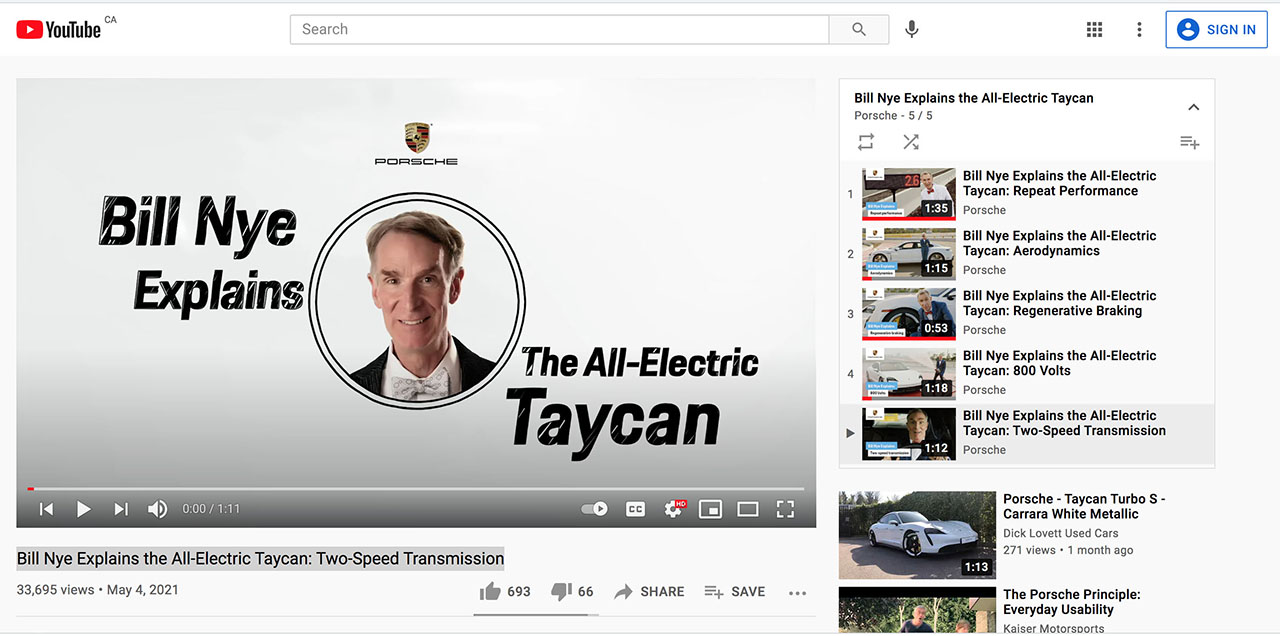Viewport: 1280px width, 636px height.
Task: Click the Everyday Usability video thumbnail
Action: (917, 610)
